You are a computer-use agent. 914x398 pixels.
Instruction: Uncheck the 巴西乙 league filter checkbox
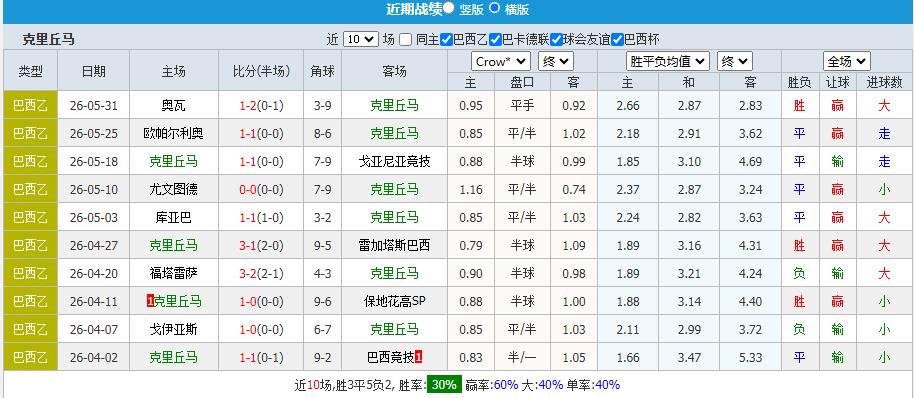447,40
